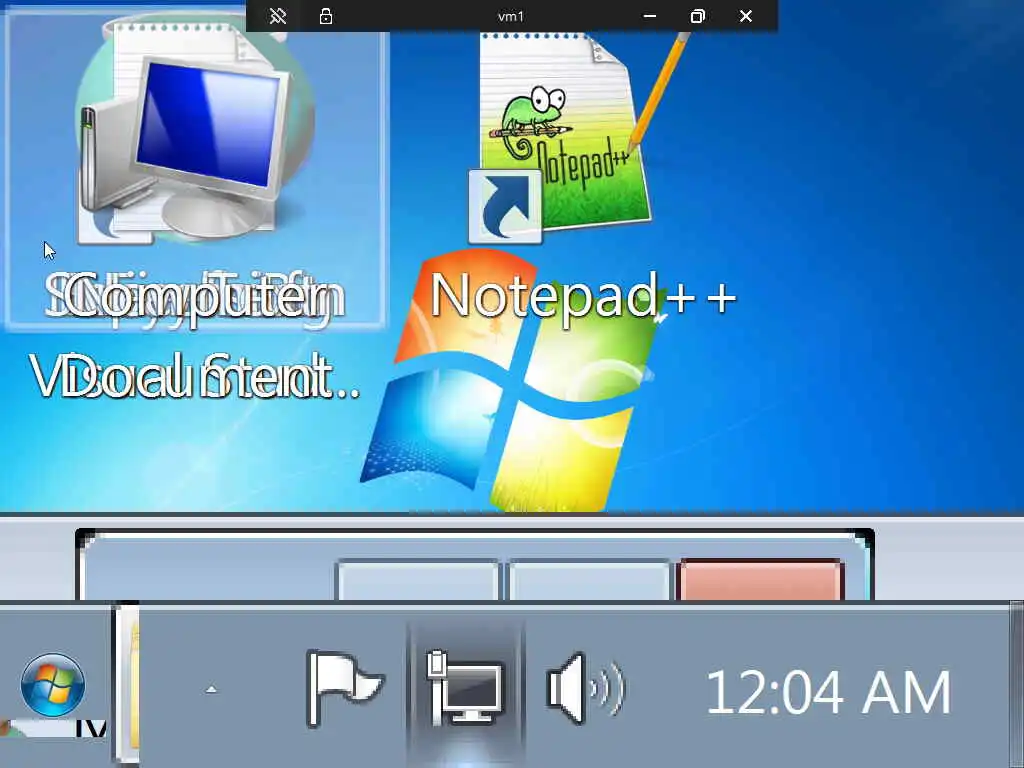
Task: Select the pinned folder taskbar button
Action: tap(128, 684)
